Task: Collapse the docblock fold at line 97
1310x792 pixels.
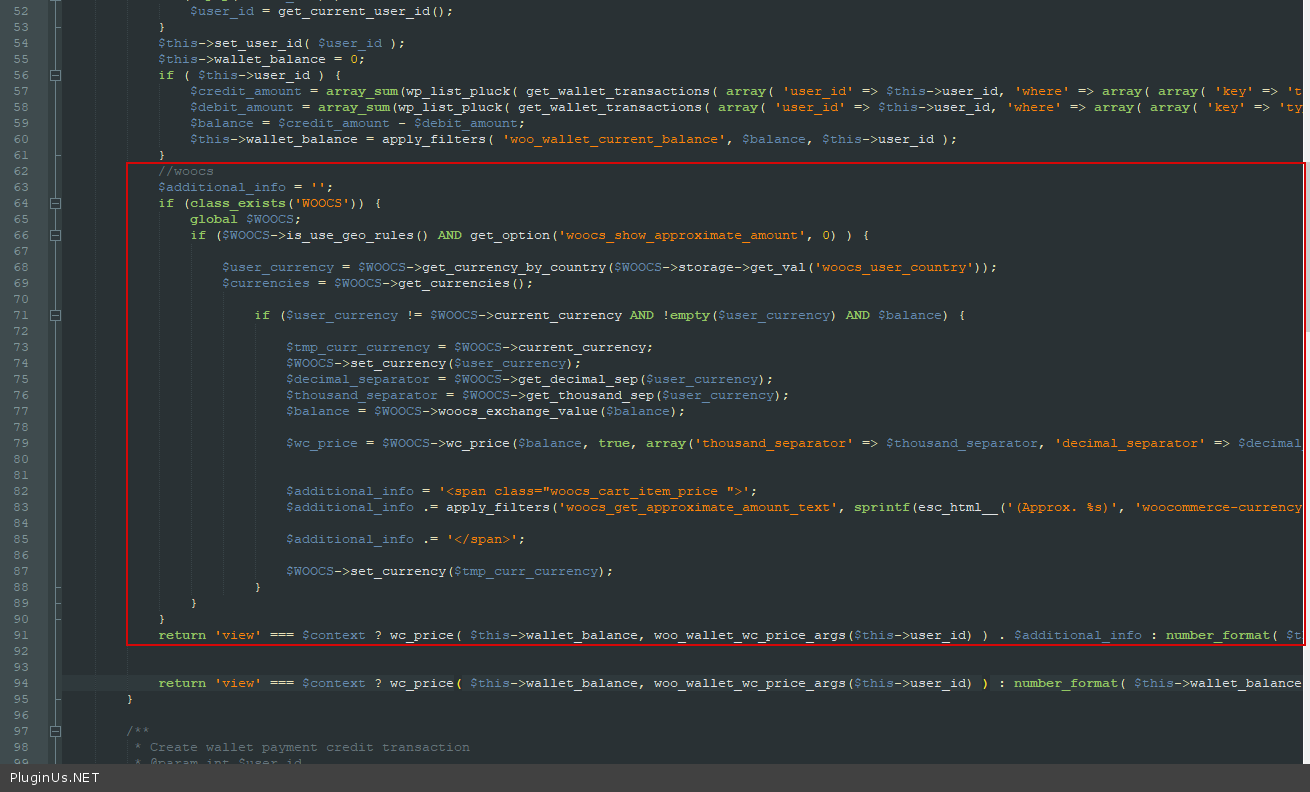Action: click(56, 731)
